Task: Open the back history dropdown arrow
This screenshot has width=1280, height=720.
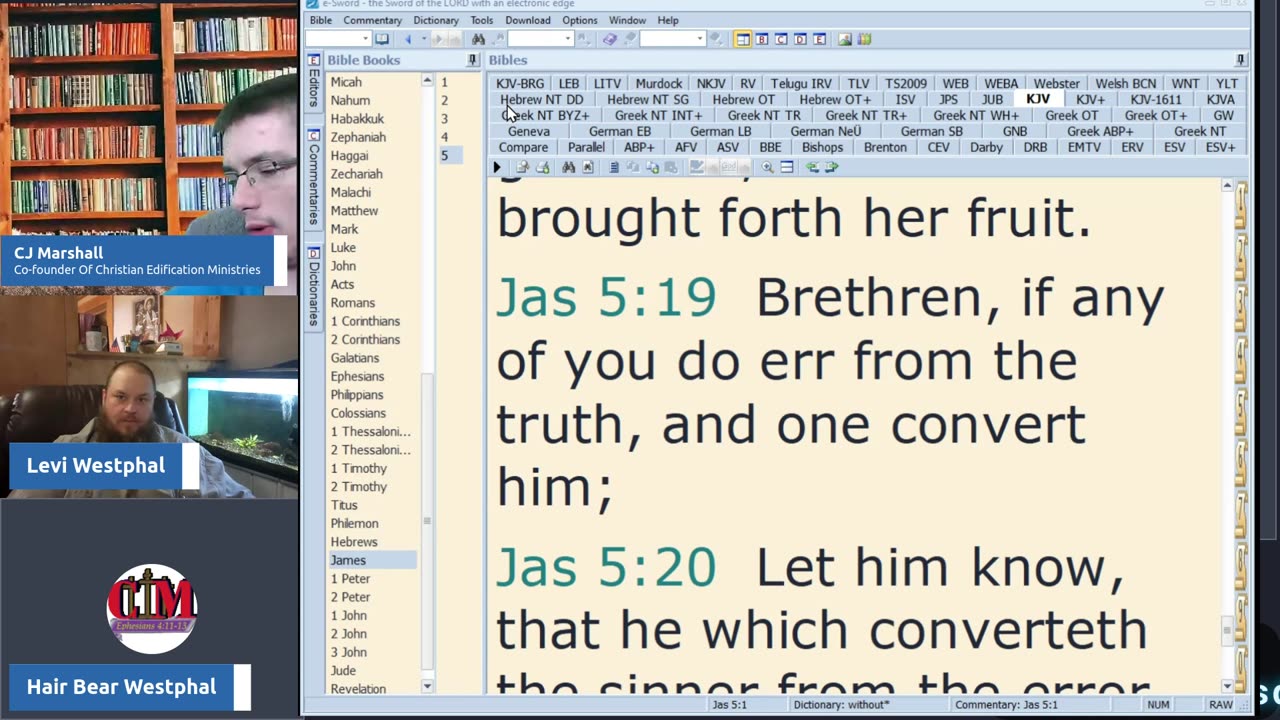Action: click(424, 39)
